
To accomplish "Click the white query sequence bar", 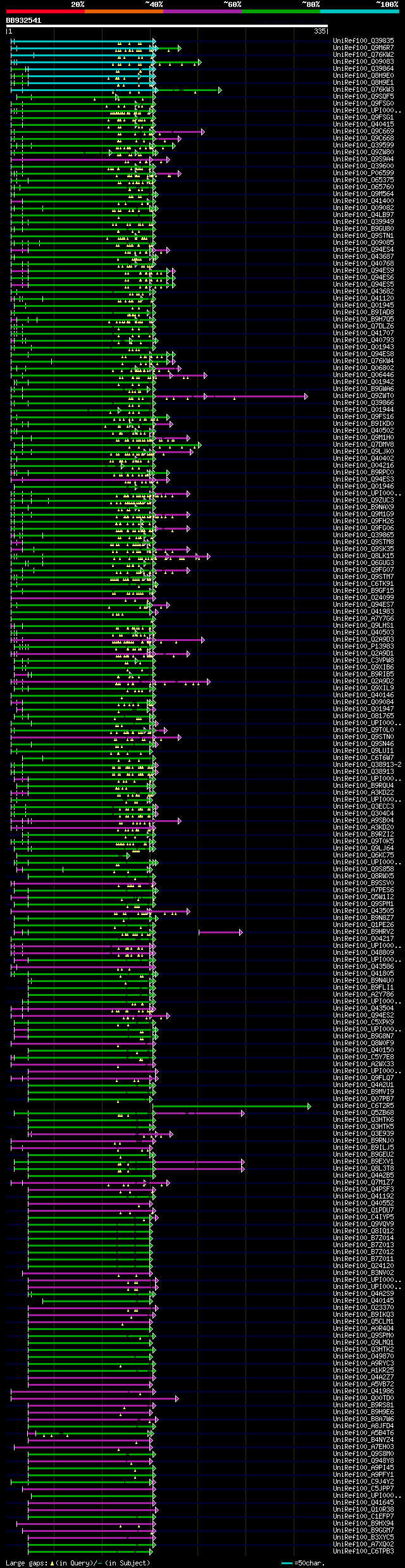I will click(167, 26).
